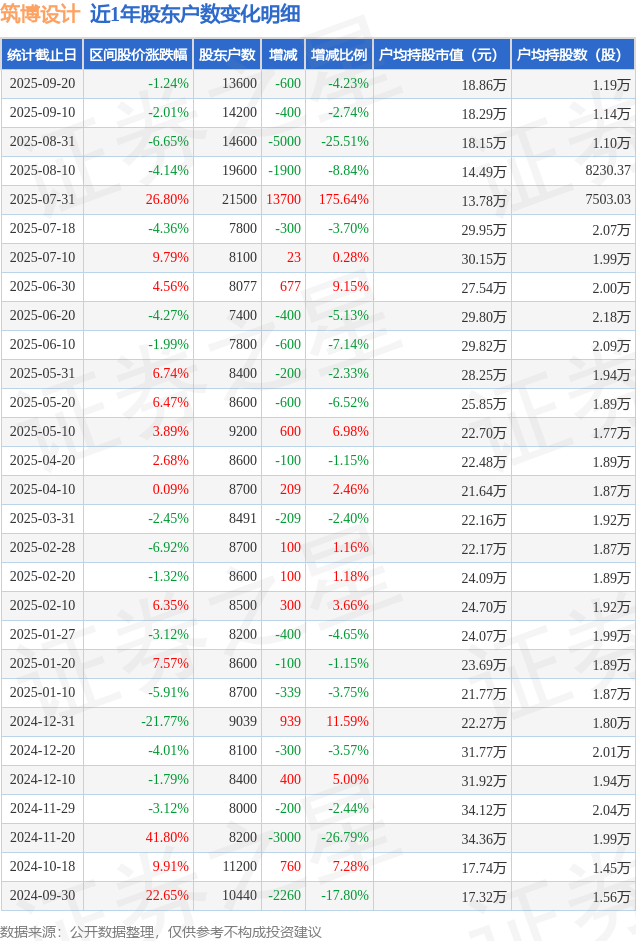636x941 pixels.
Task: Select the -21.77% price change cell
Action: tap(165, 722)
